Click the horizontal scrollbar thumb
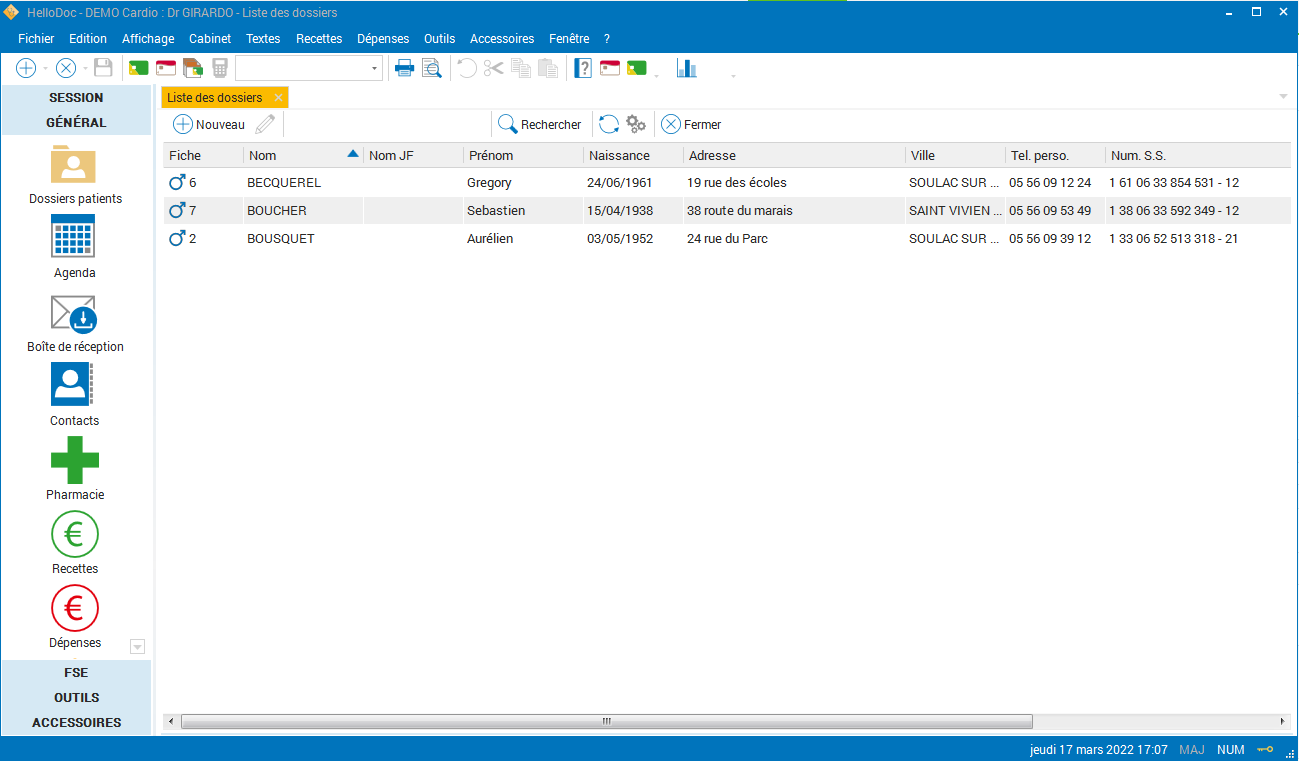 606,722
